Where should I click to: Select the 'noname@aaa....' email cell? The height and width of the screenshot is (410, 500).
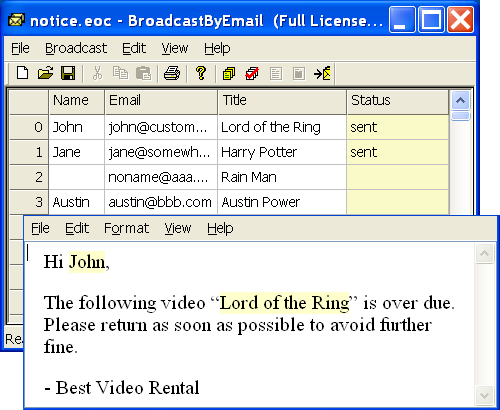[x=161, y=177]
